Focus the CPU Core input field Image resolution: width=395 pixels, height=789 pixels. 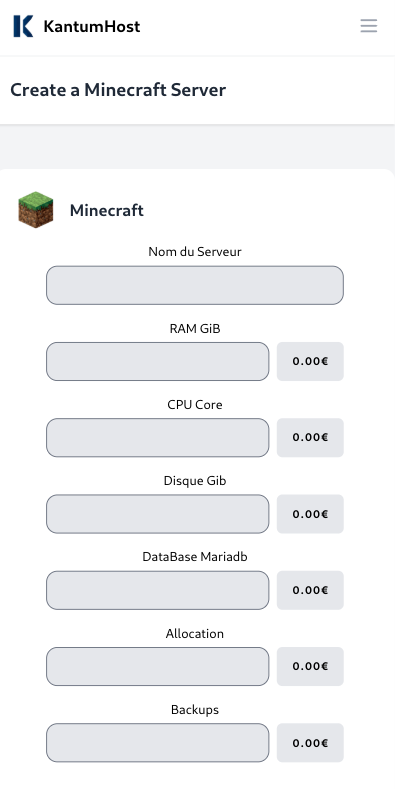(157, 438)
